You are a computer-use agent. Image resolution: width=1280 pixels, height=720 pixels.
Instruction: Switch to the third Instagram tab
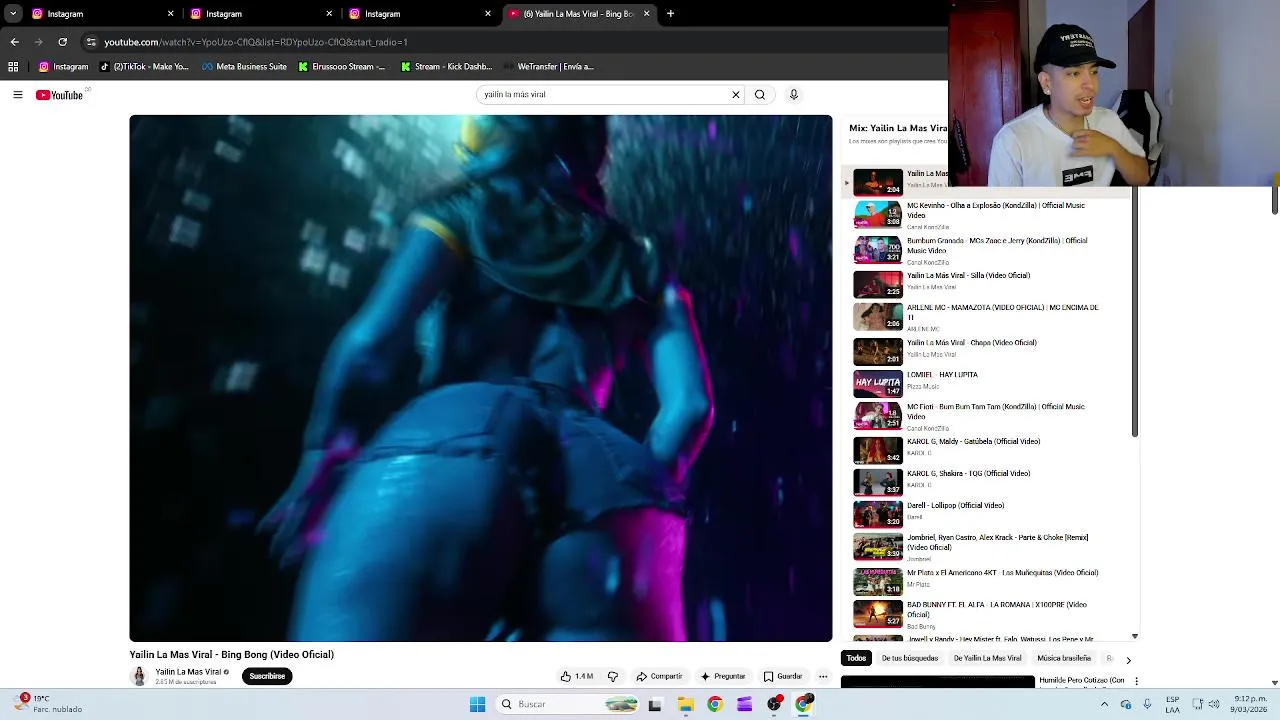click(x=418, y=14)
